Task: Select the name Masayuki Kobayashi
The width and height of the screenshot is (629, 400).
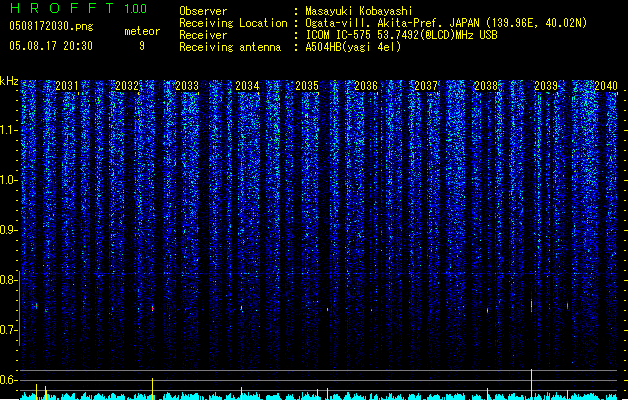Action: 359,11
